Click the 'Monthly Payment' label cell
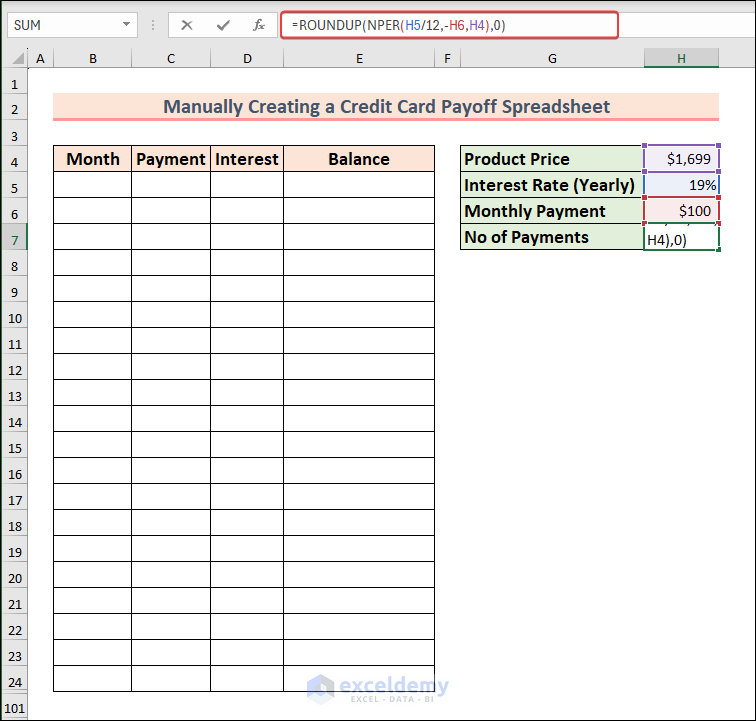Screen dimensions: 756x721 point(552,211)
